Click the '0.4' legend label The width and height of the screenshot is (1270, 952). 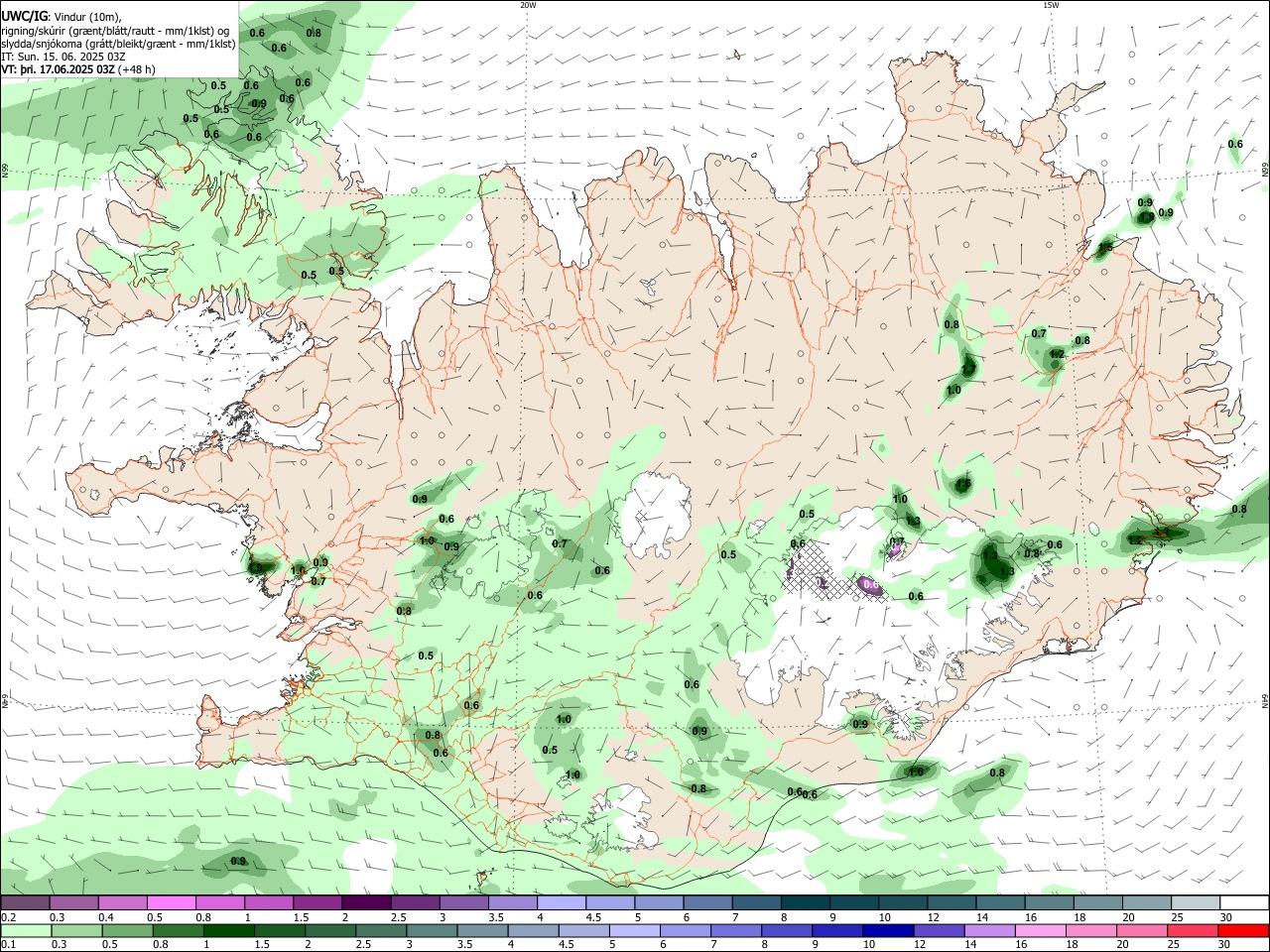pos(106,917)
